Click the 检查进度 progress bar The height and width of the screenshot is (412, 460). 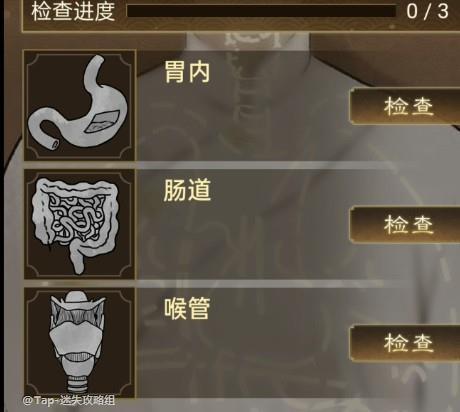(x=262, y=11)
